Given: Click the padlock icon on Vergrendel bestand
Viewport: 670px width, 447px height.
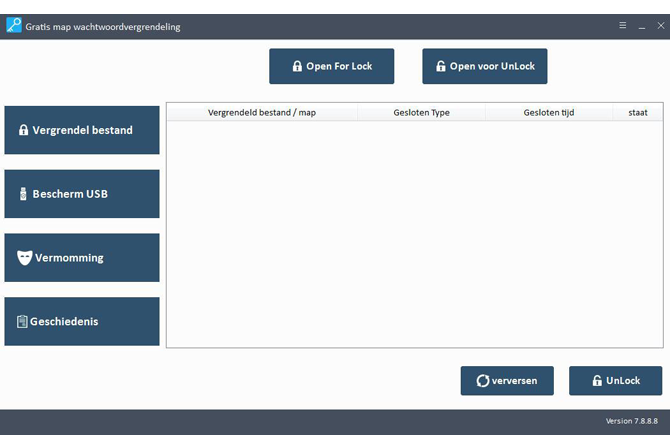Looking at the screenshot, I should [24, 130].
